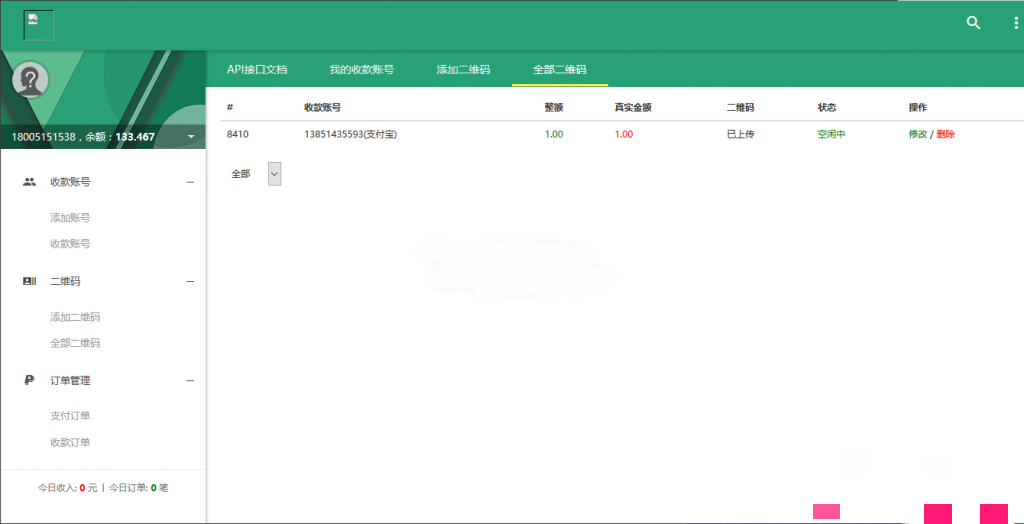The image size is (1024, 524).
Task: Click the user avatar icon
Action: (x=31, y=80)
